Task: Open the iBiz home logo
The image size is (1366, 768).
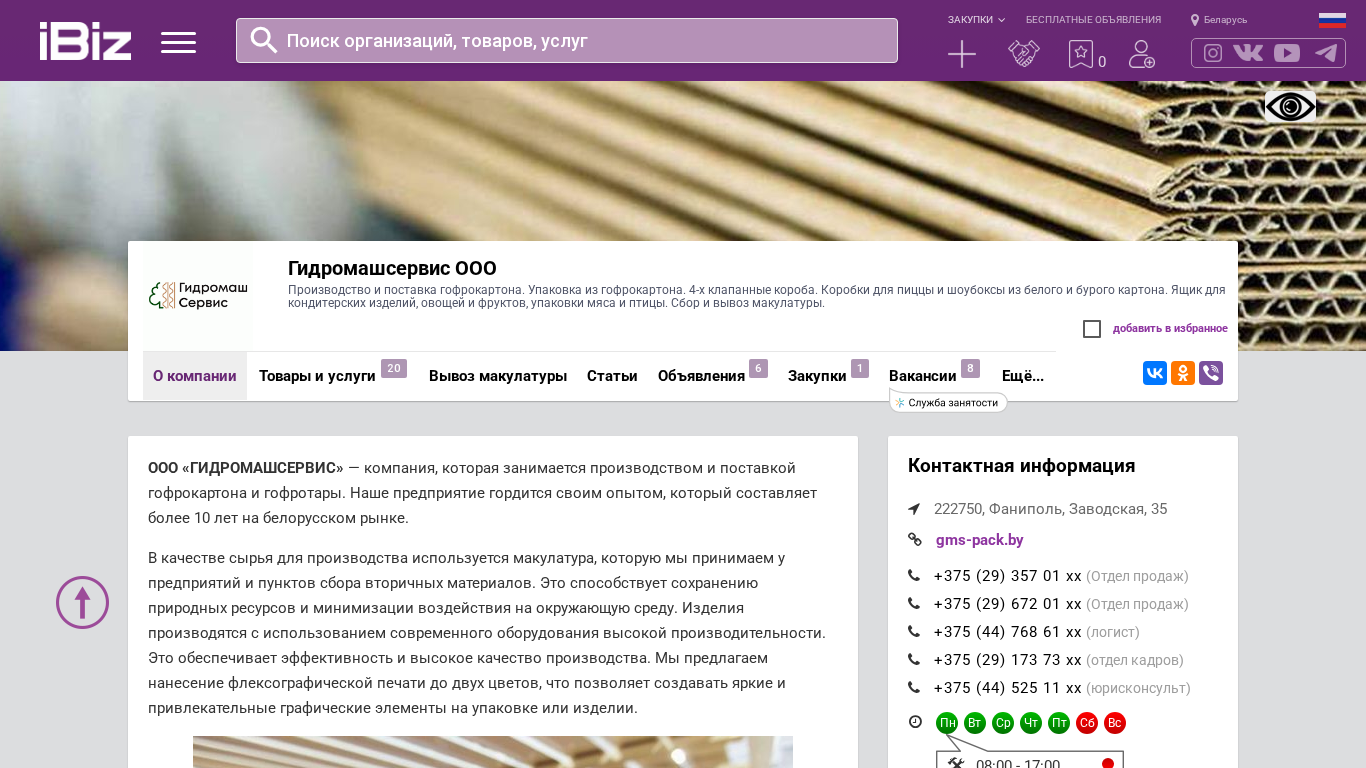Action: (x=85, y=41)
